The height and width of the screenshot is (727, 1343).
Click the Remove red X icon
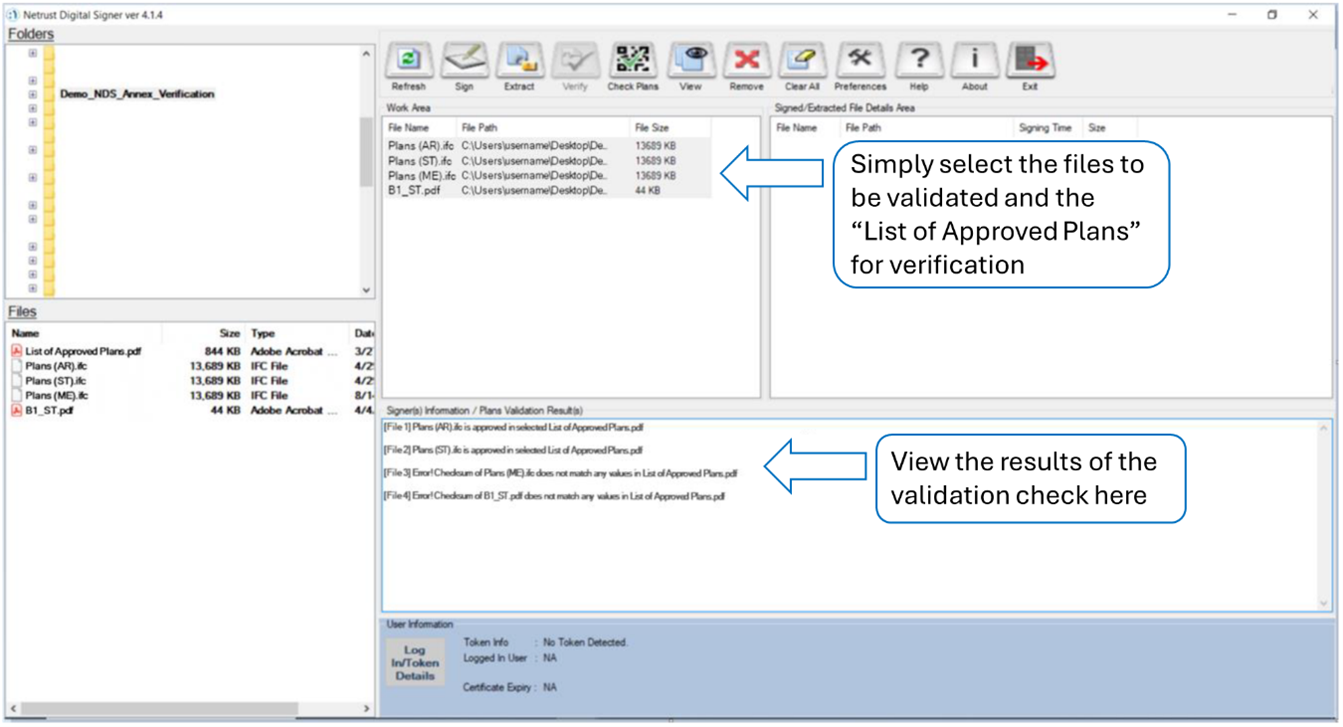(x=746, y=62)
